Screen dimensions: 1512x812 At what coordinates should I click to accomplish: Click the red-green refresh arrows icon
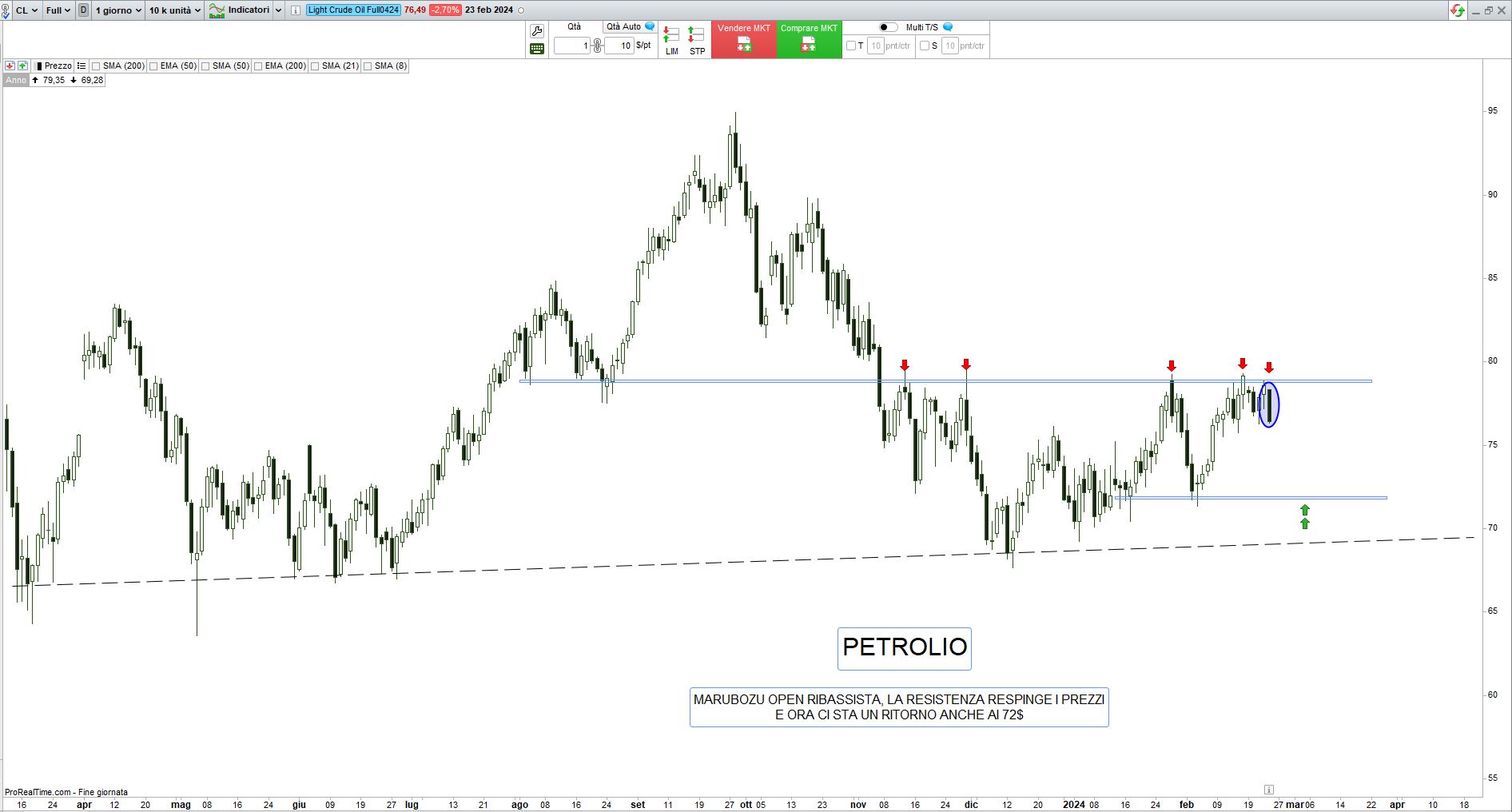(1458, 10)
